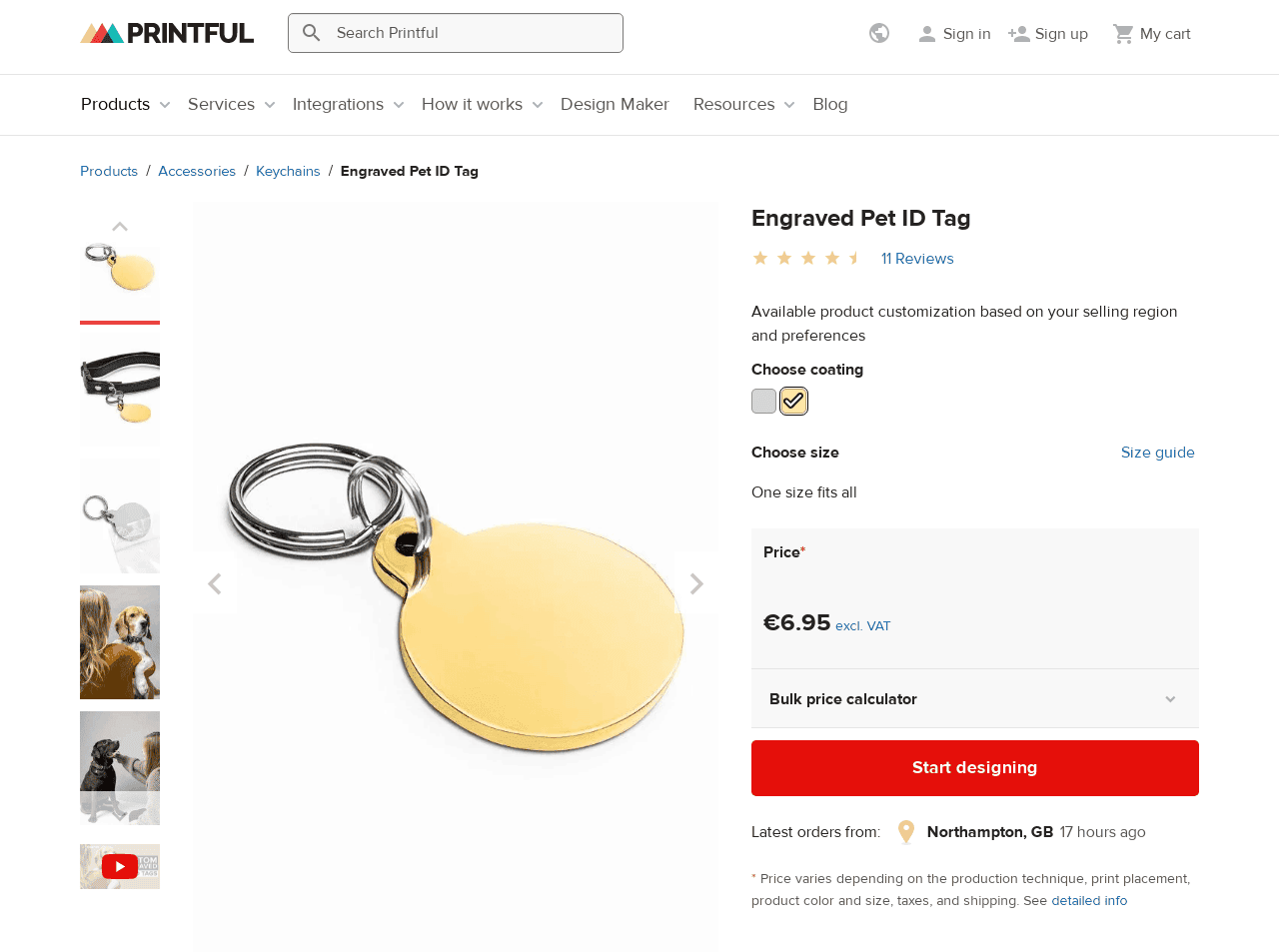The width and height of the screenshot is (1279, 952).
Task: Click the dog collar thumbnail image
Action: [x=119, y=390]
